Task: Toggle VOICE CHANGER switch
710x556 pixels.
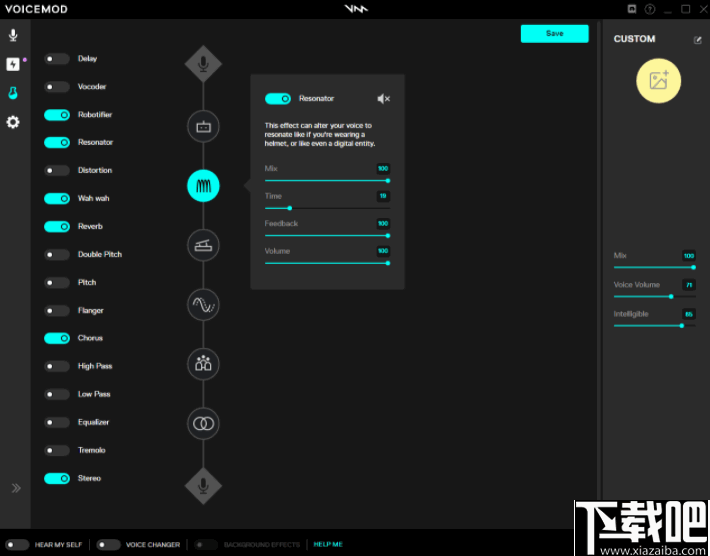Action: 108,545
